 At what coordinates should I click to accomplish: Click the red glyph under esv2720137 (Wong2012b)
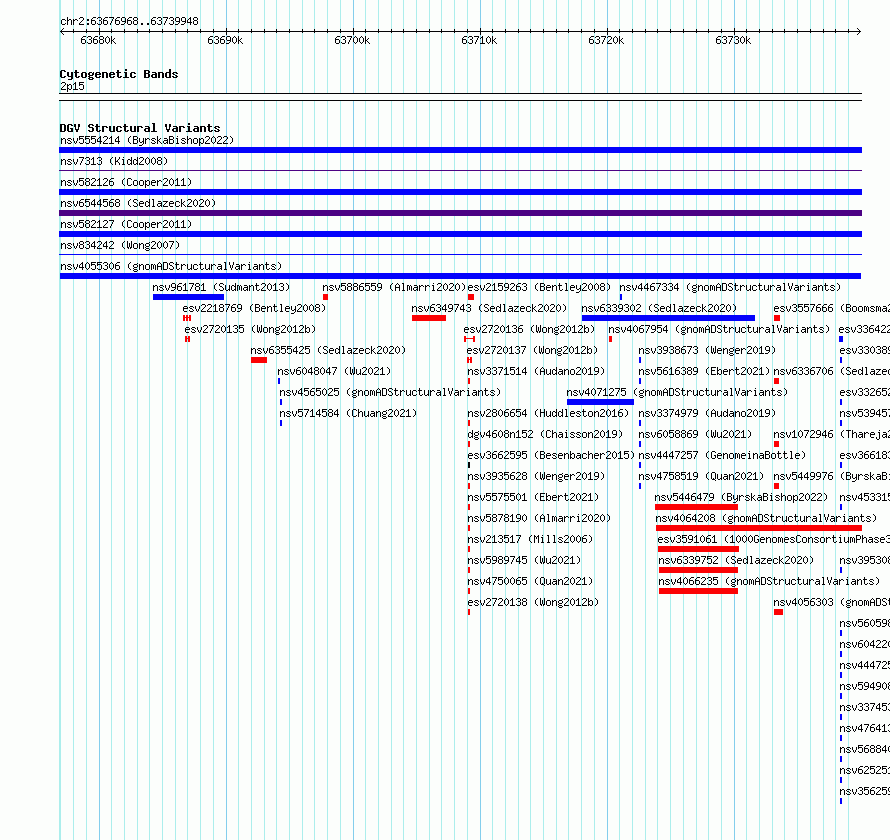[x=469, y=360]
